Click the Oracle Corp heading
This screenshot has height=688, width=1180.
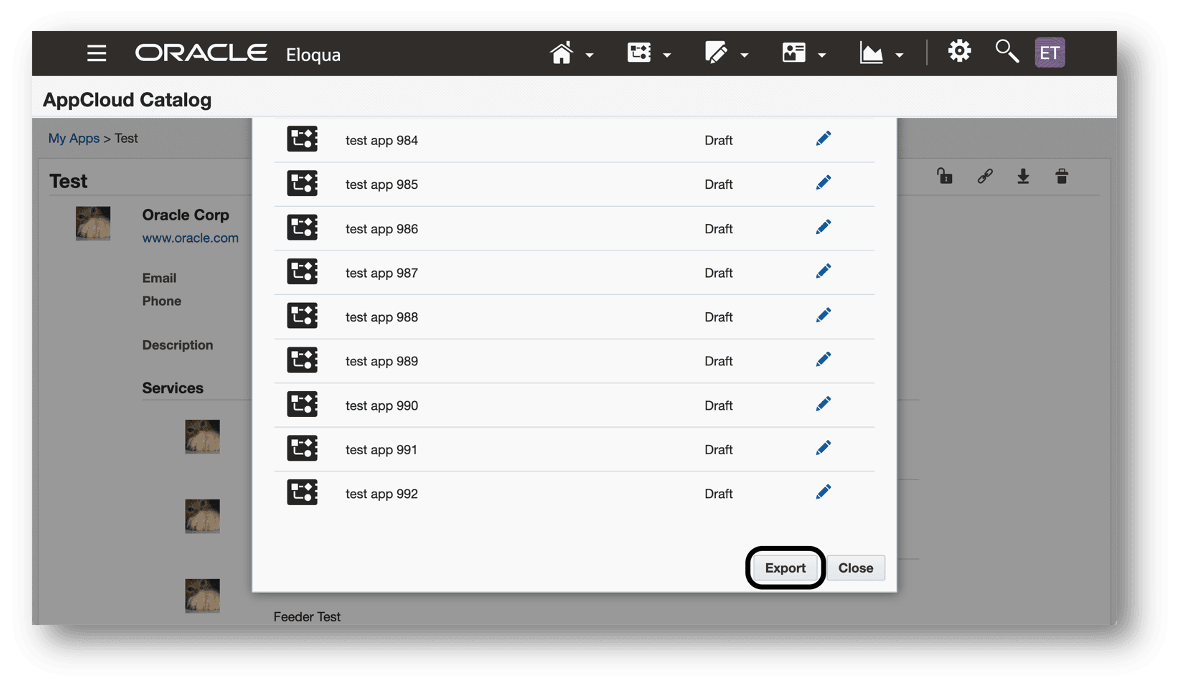point(186,215)
